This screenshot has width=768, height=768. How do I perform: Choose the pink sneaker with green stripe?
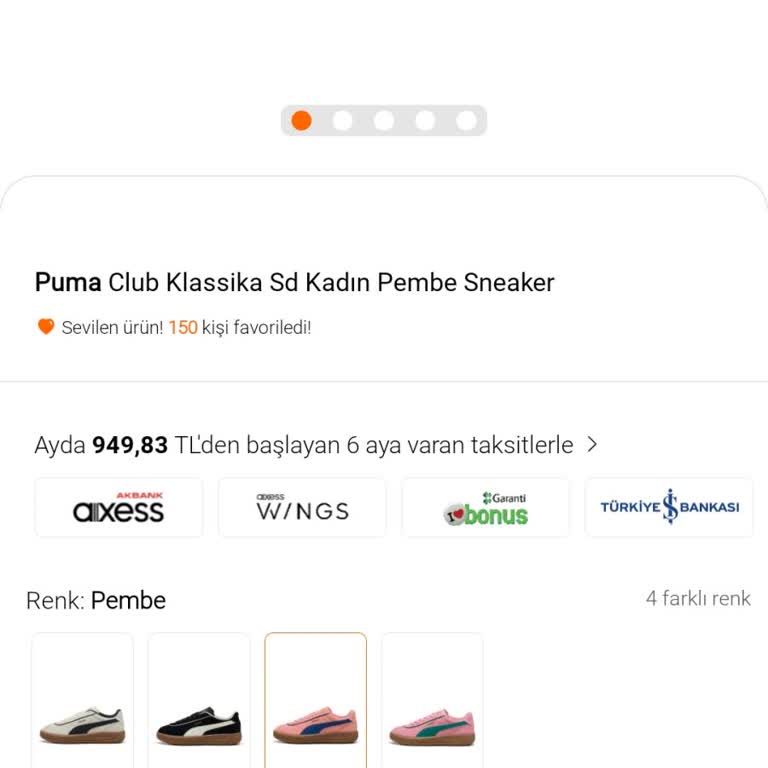[x=432, y=700]
